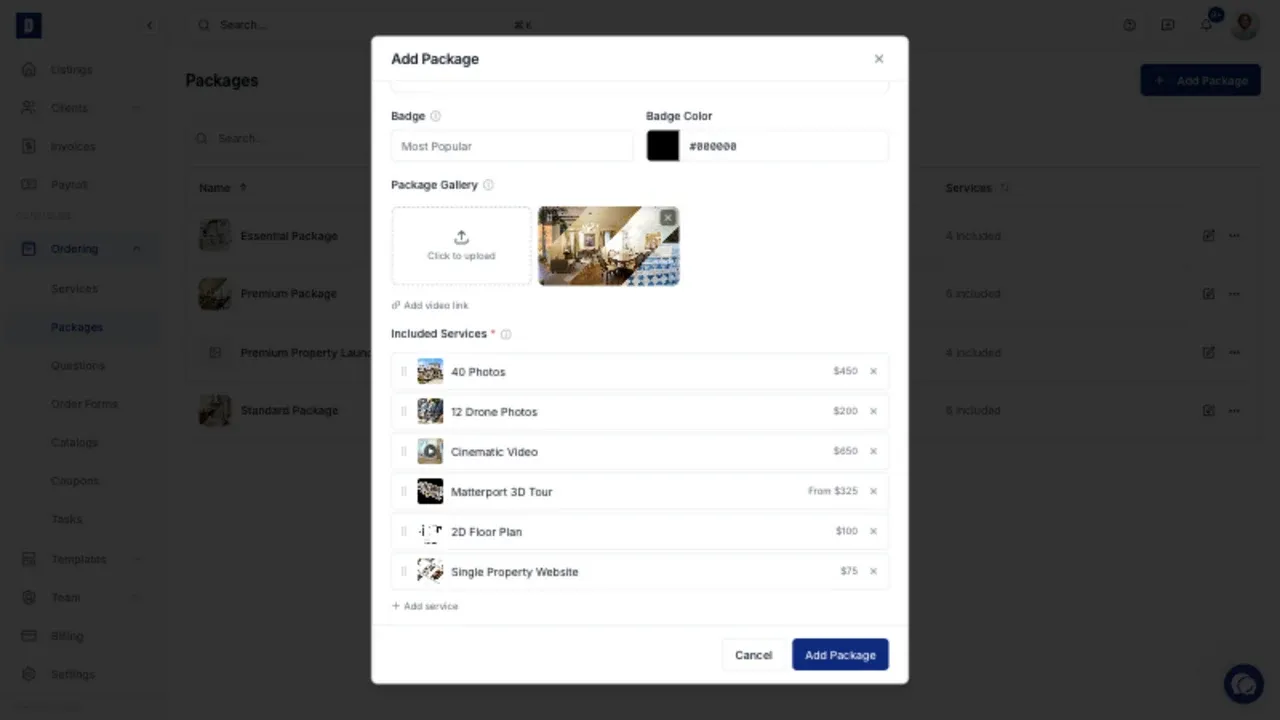Screen dimensions: 1280x720
Task: Open Tasks in sidebar
Action: [x=67, y=519]
